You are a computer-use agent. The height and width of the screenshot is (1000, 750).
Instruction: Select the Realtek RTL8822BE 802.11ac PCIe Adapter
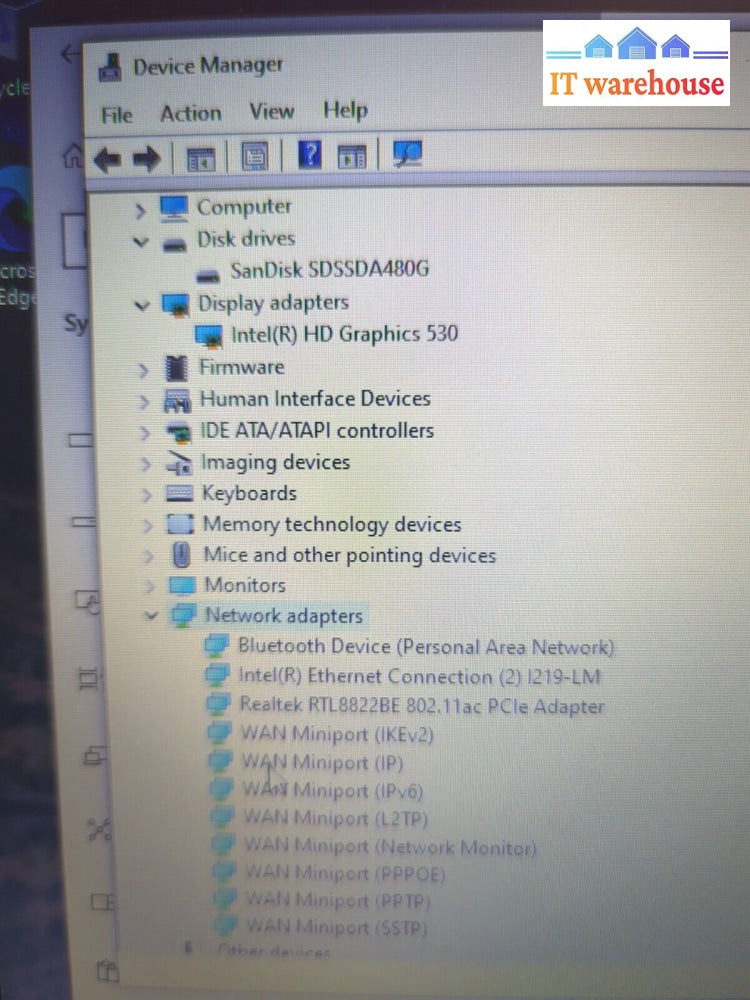click(421, 705)
